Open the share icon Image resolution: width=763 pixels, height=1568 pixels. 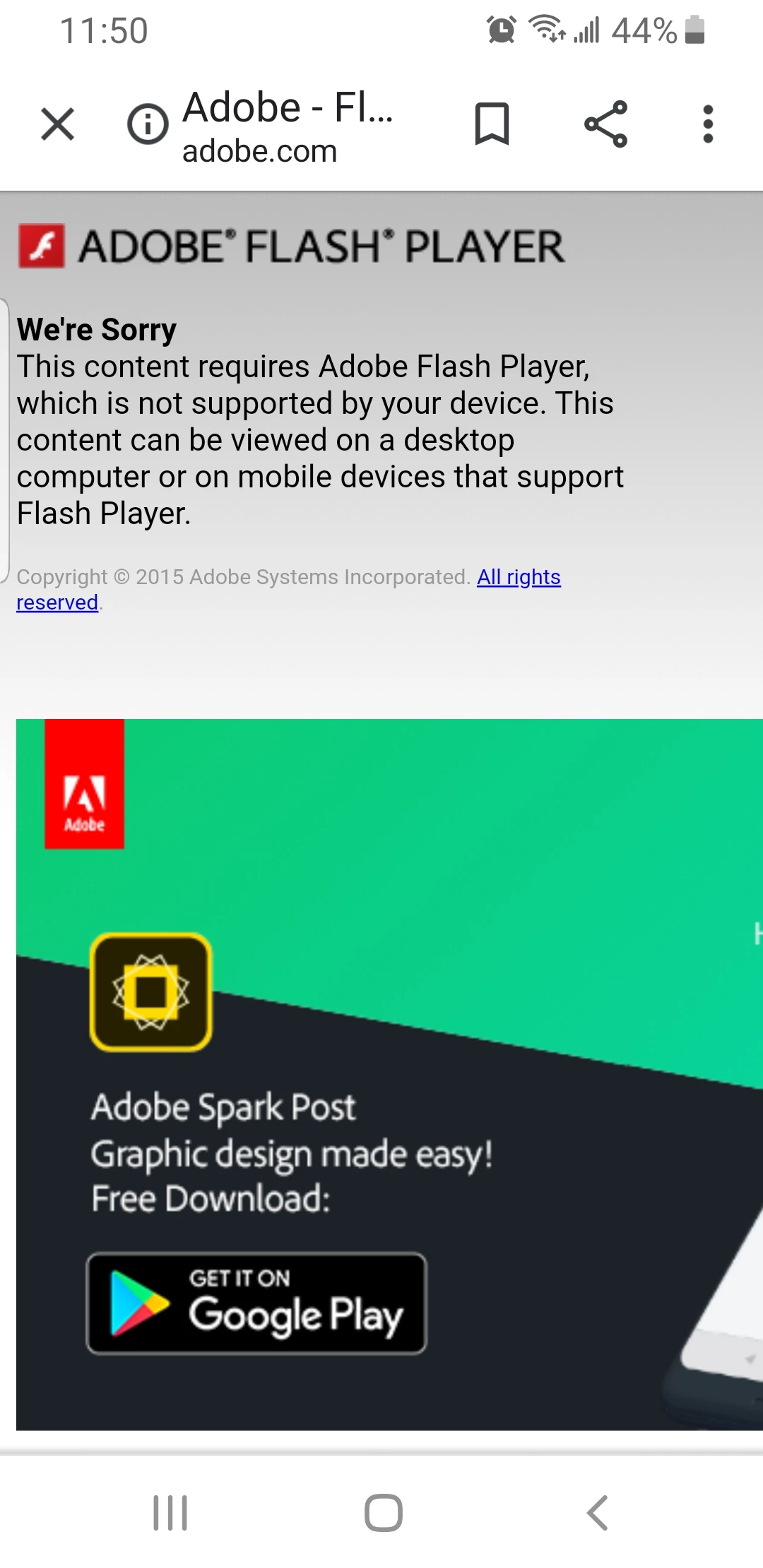(x=606, y=124)
